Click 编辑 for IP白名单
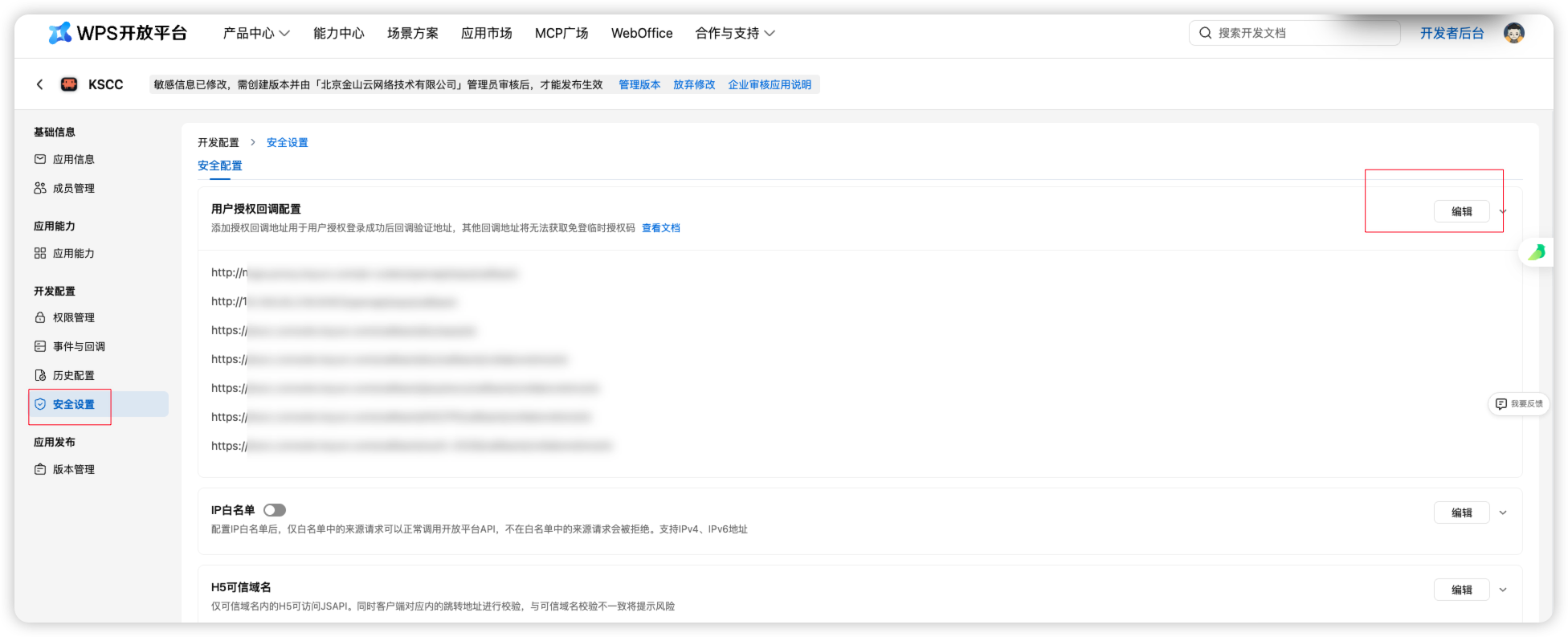The height and width of the screenshot is (637, 1568). pyautogui.click(x=1462, y=512)
